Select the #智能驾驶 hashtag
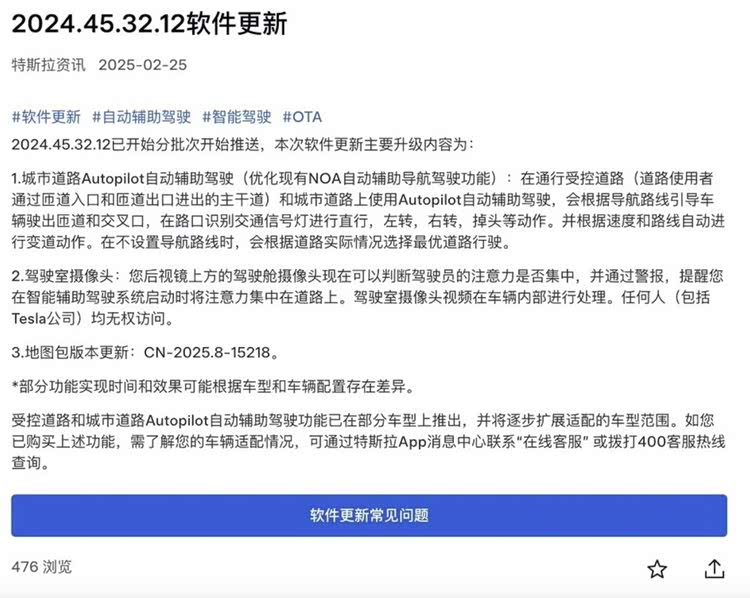 coord(236,117)
